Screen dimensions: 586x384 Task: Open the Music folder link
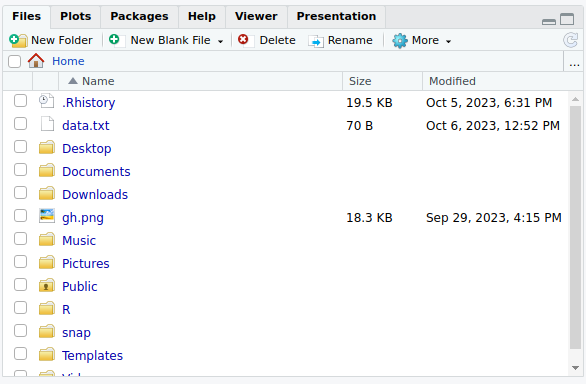click(79, 241)
